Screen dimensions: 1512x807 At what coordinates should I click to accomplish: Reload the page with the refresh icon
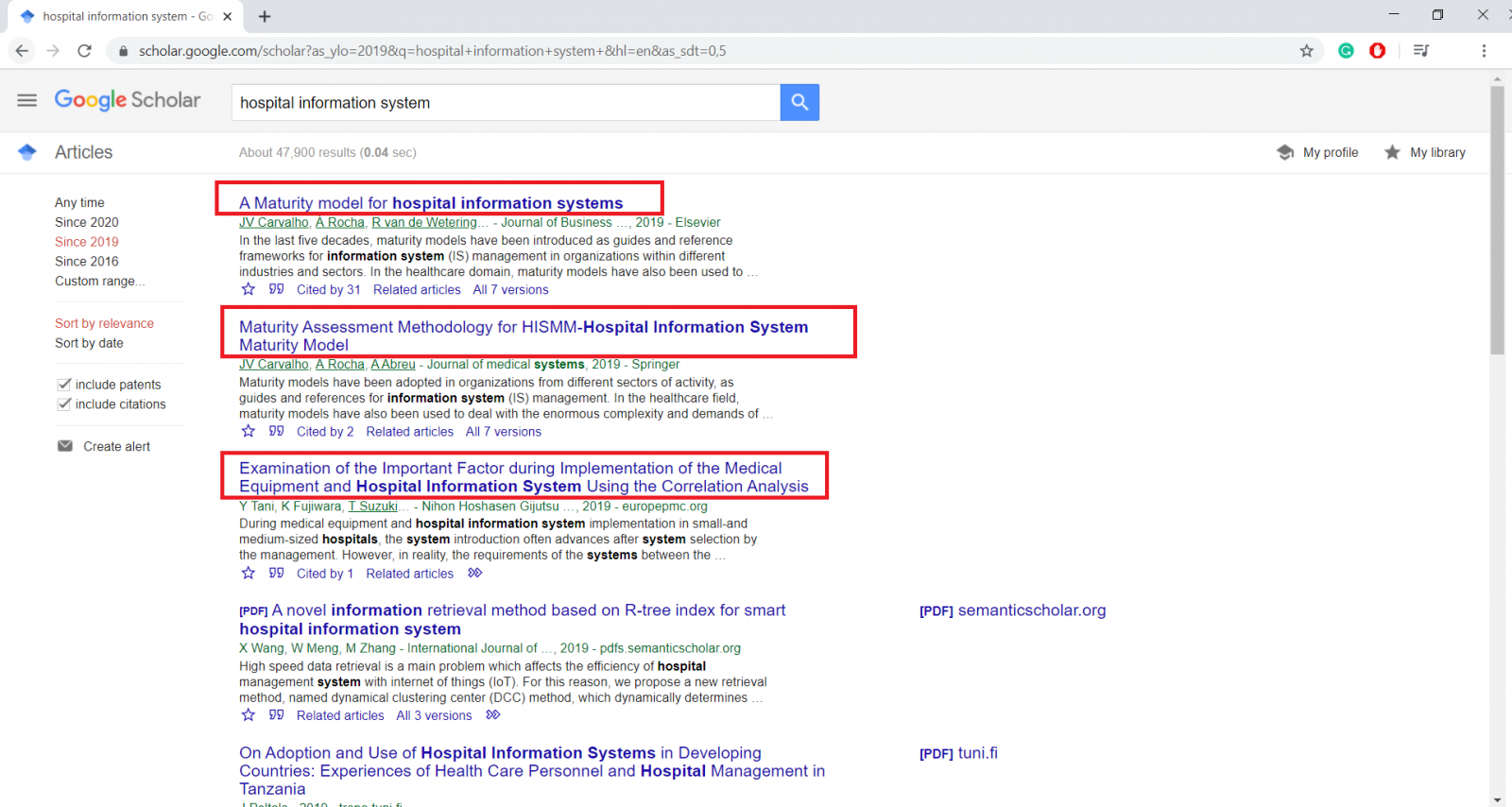pyautogui.click(x=84, y=51)
